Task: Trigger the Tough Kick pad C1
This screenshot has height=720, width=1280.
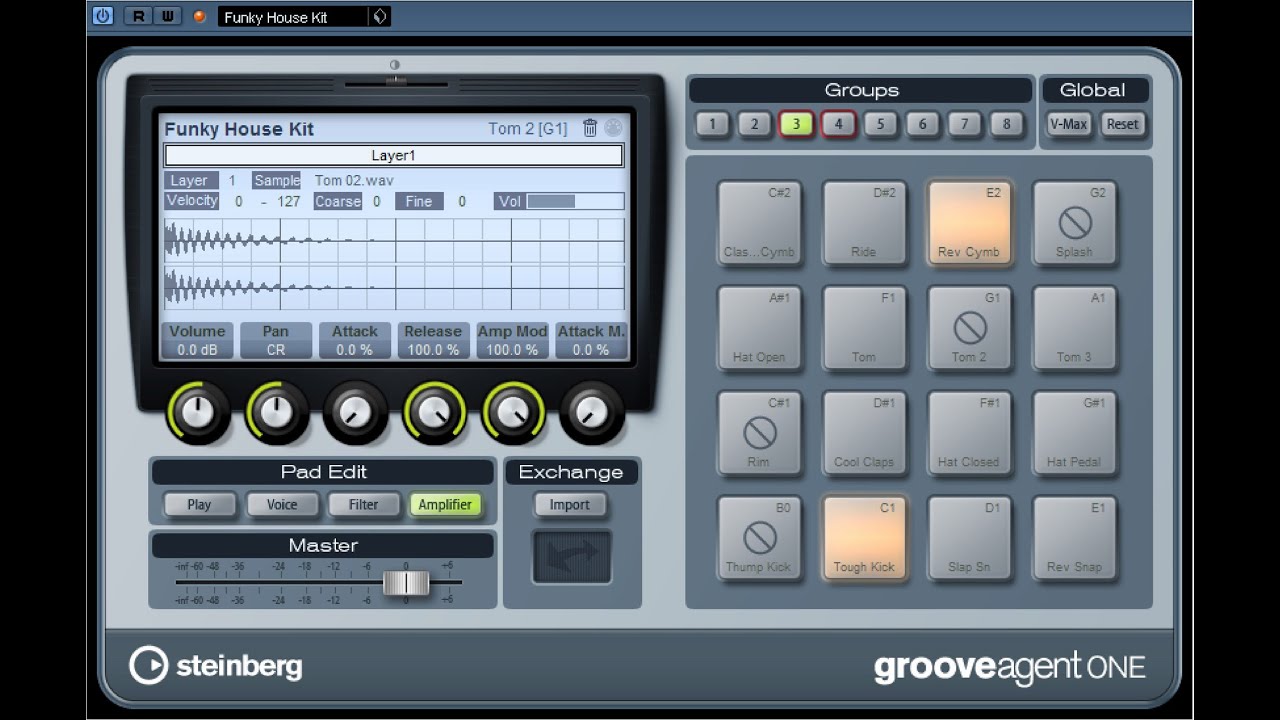Action: (x=864, y=537)
